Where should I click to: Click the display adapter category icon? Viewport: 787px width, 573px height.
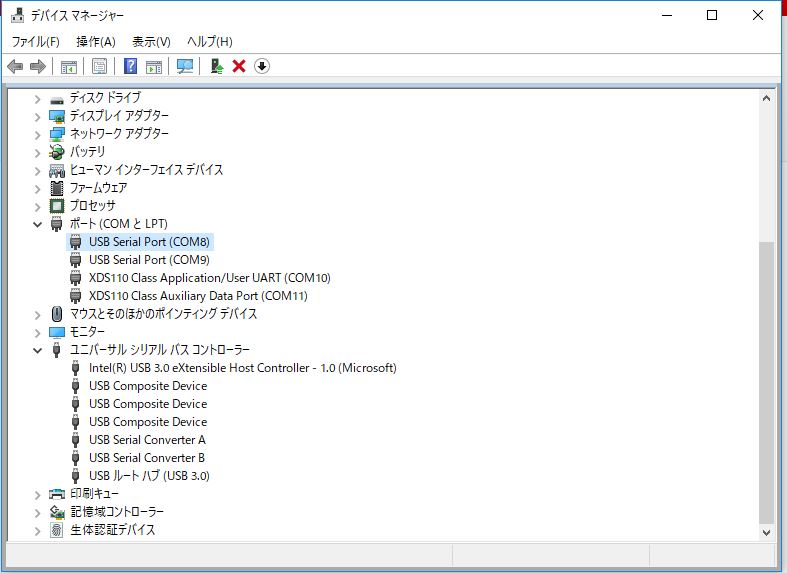(x=57, y=117)
